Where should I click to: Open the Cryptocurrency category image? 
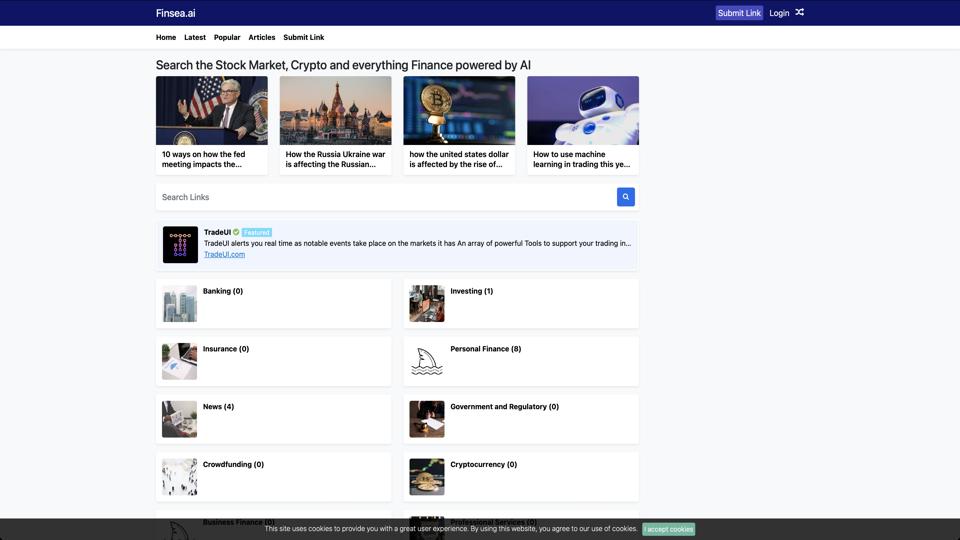(x=427, y=477)
